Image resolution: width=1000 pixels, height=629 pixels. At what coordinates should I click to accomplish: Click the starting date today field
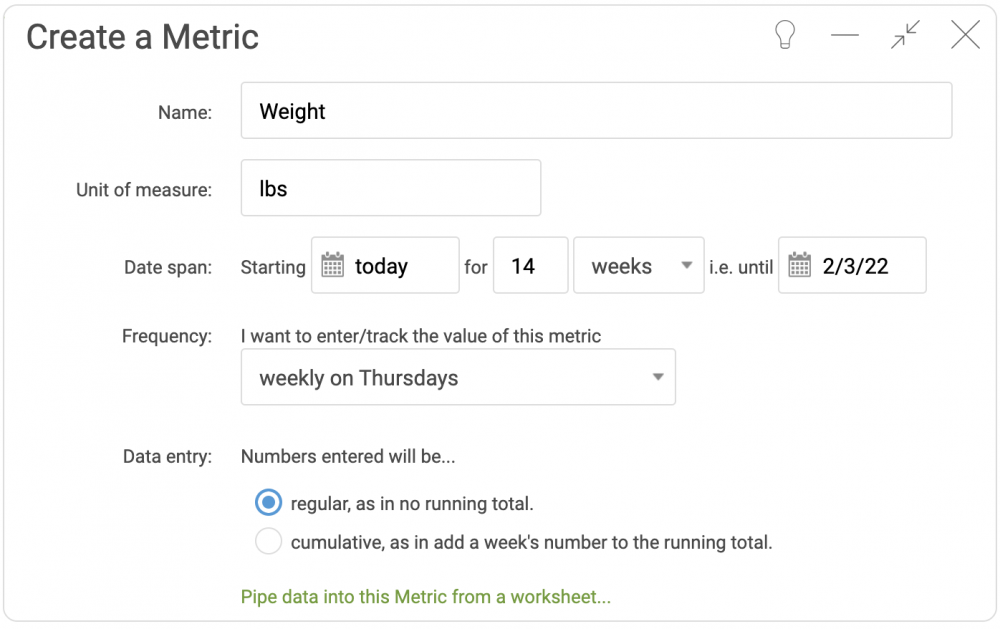point(385,265)
